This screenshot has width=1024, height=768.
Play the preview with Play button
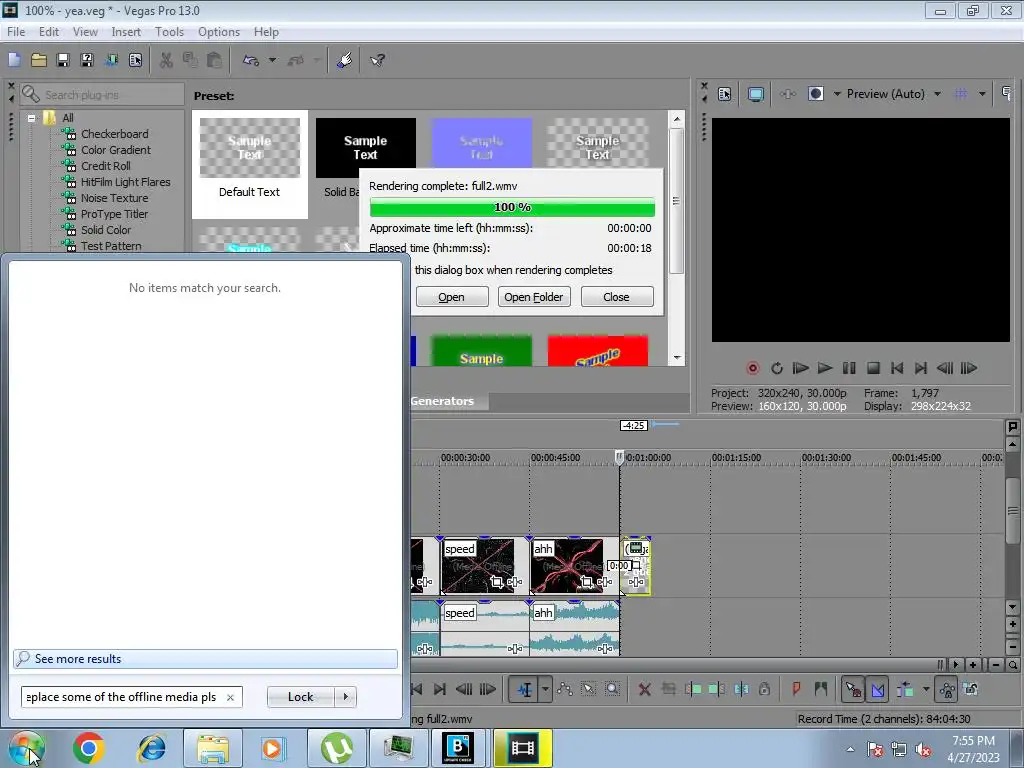(825, 368)
